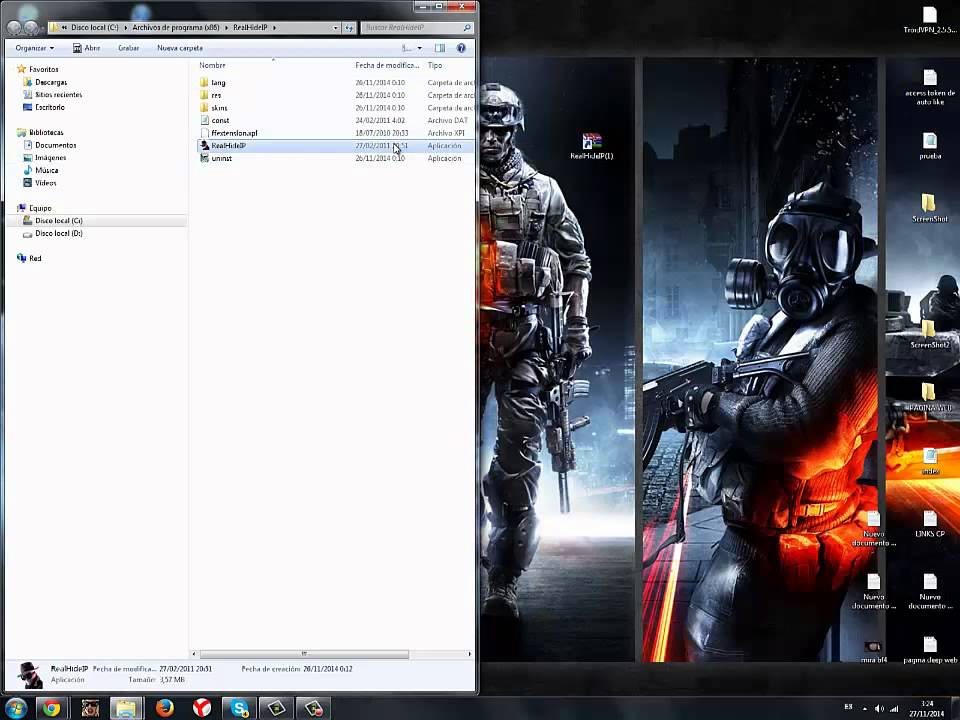Select Red in the navigation pane
Screen dimensions: 960x720
pos(35,258)
